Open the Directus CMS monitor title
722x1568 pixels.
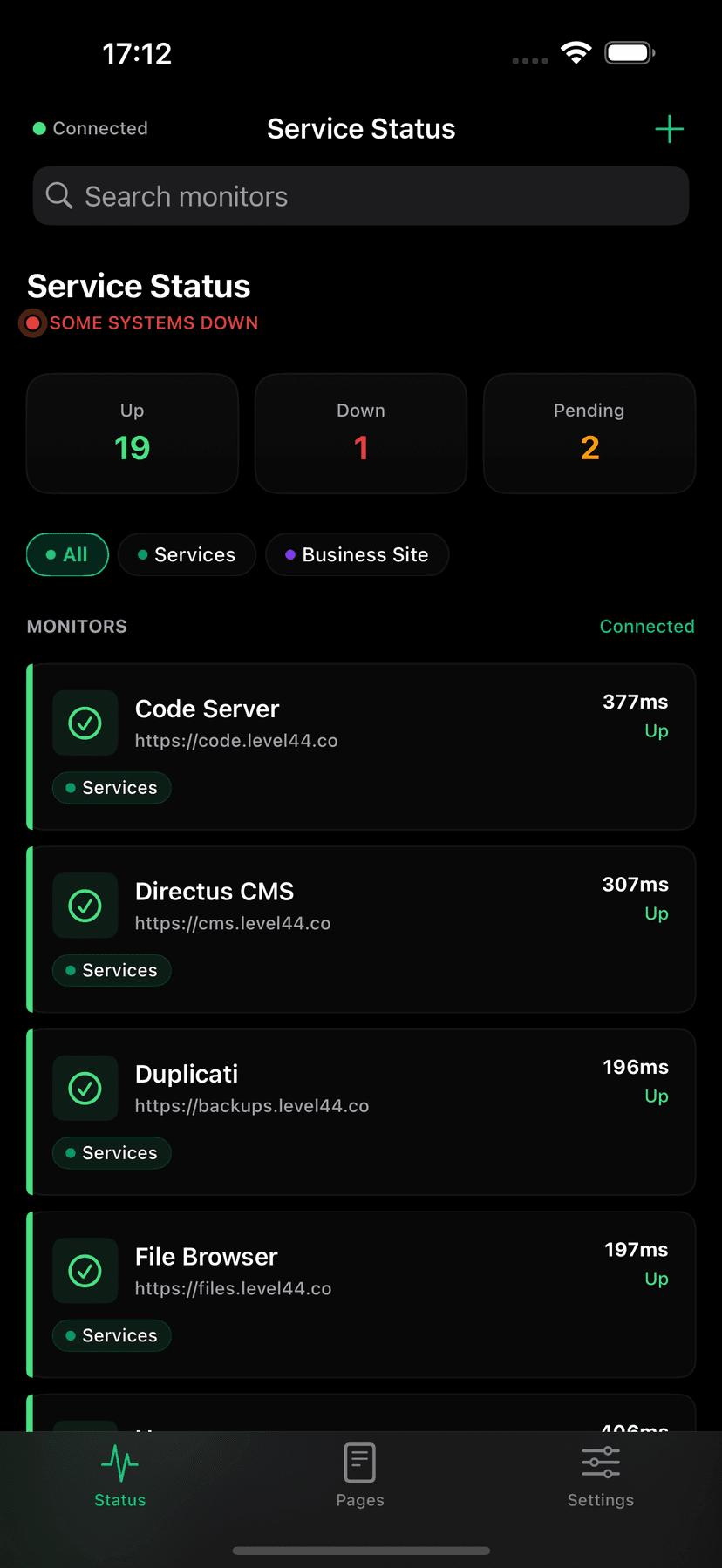click(x=215, y=892)
